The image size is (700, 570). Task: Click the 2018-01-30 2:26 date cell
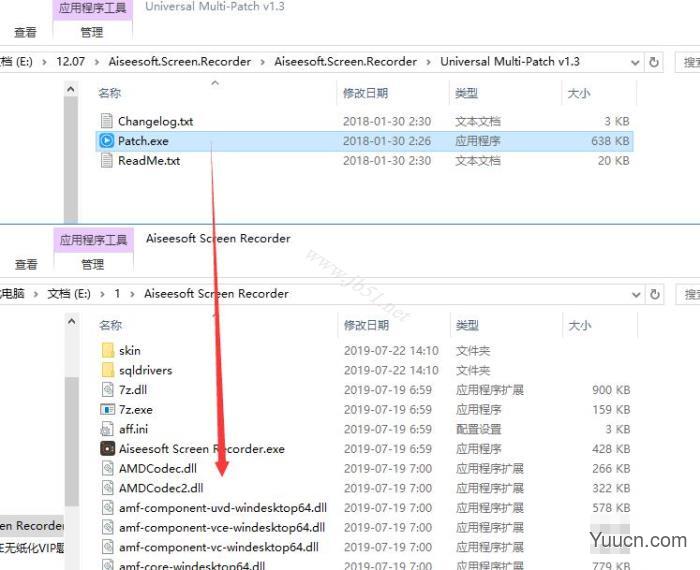click(x=387, y=141)
